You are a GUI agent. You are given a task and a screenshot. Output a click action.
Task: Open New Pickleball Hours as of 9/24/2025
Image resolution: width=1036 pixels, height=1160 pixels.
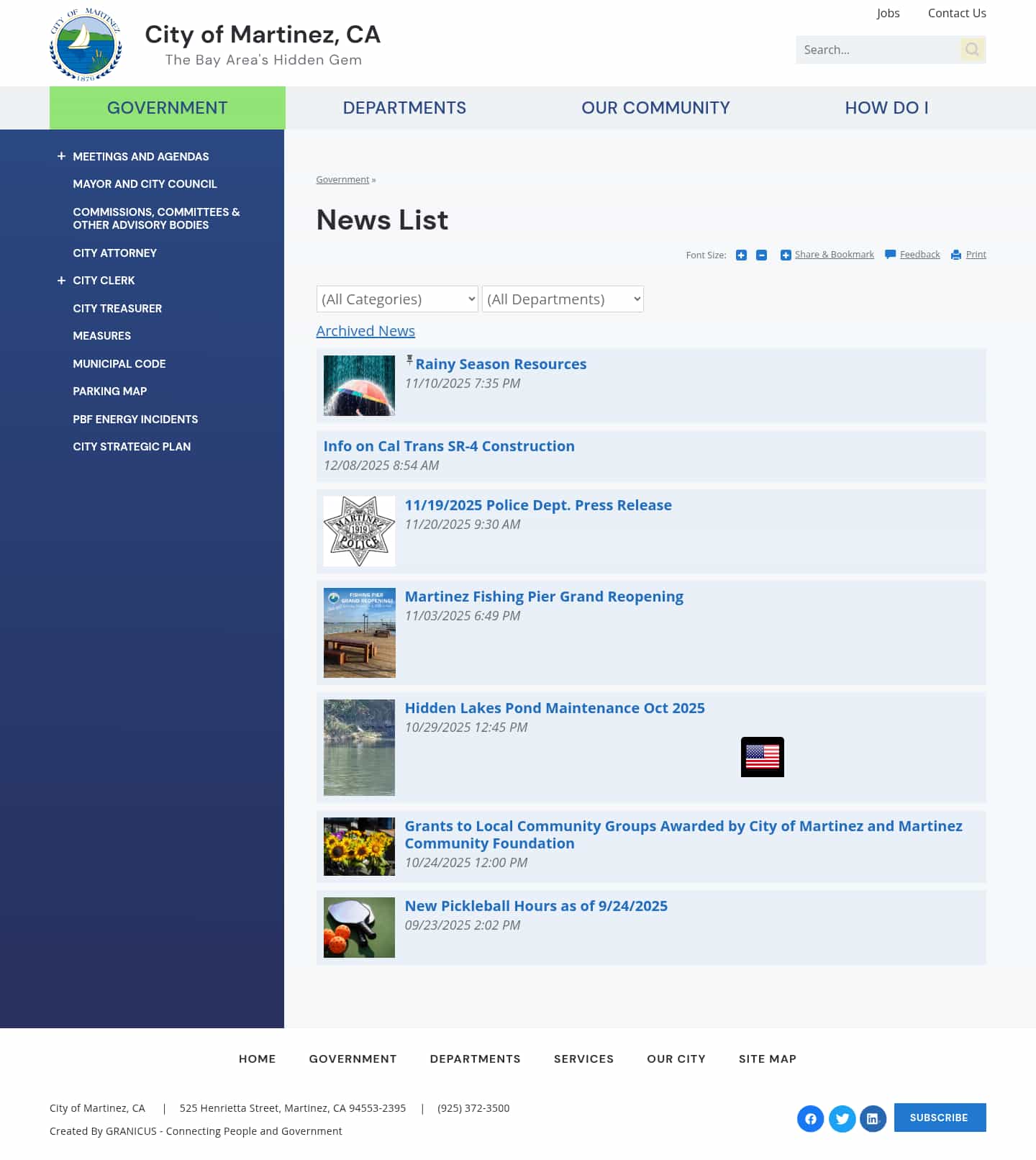coord(536,906)
